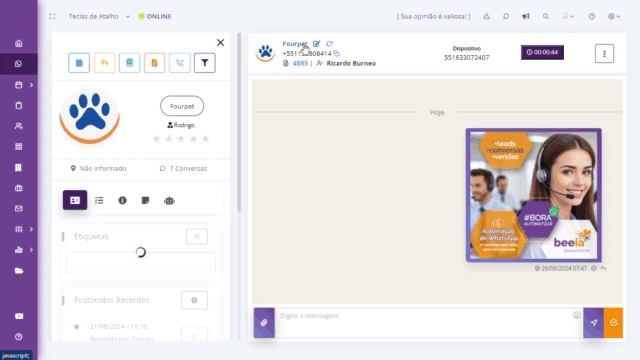Click the Etiquetas user button
640x360 pixels.
tap(197, 236)
